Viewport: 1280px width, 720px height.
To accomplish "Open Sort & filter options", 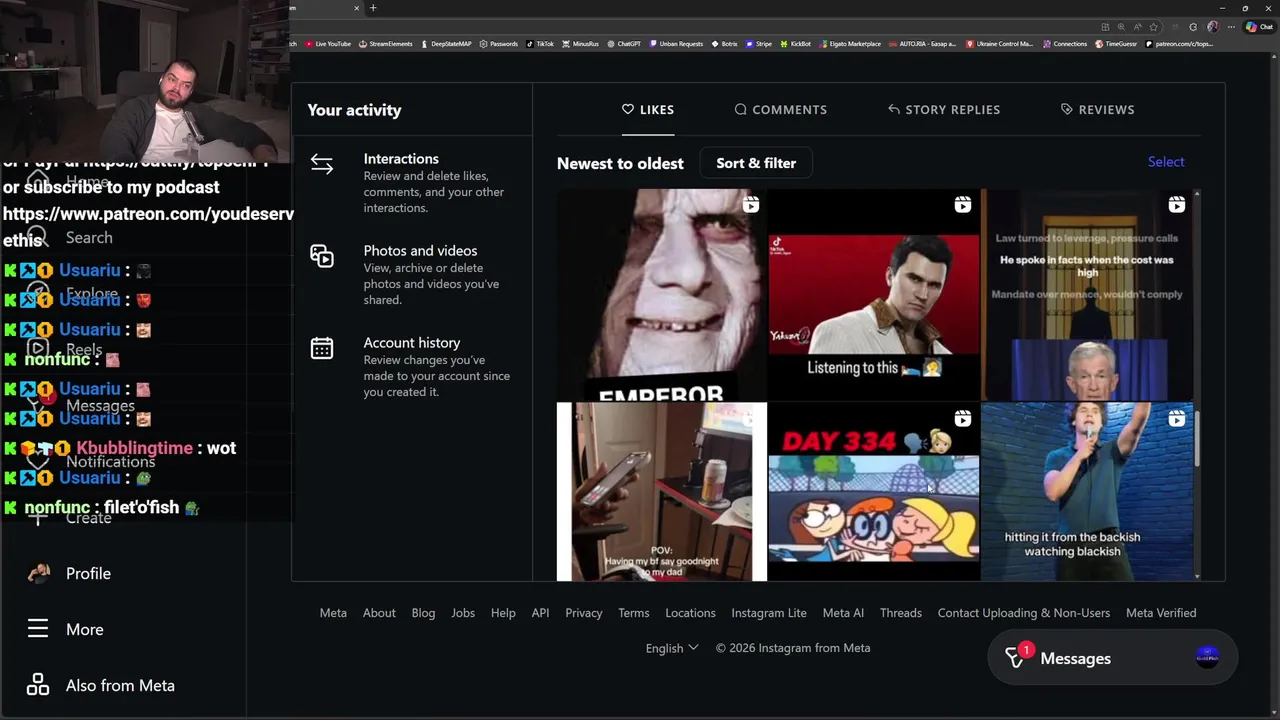I will pyautogui.click(x=756, y=163).
